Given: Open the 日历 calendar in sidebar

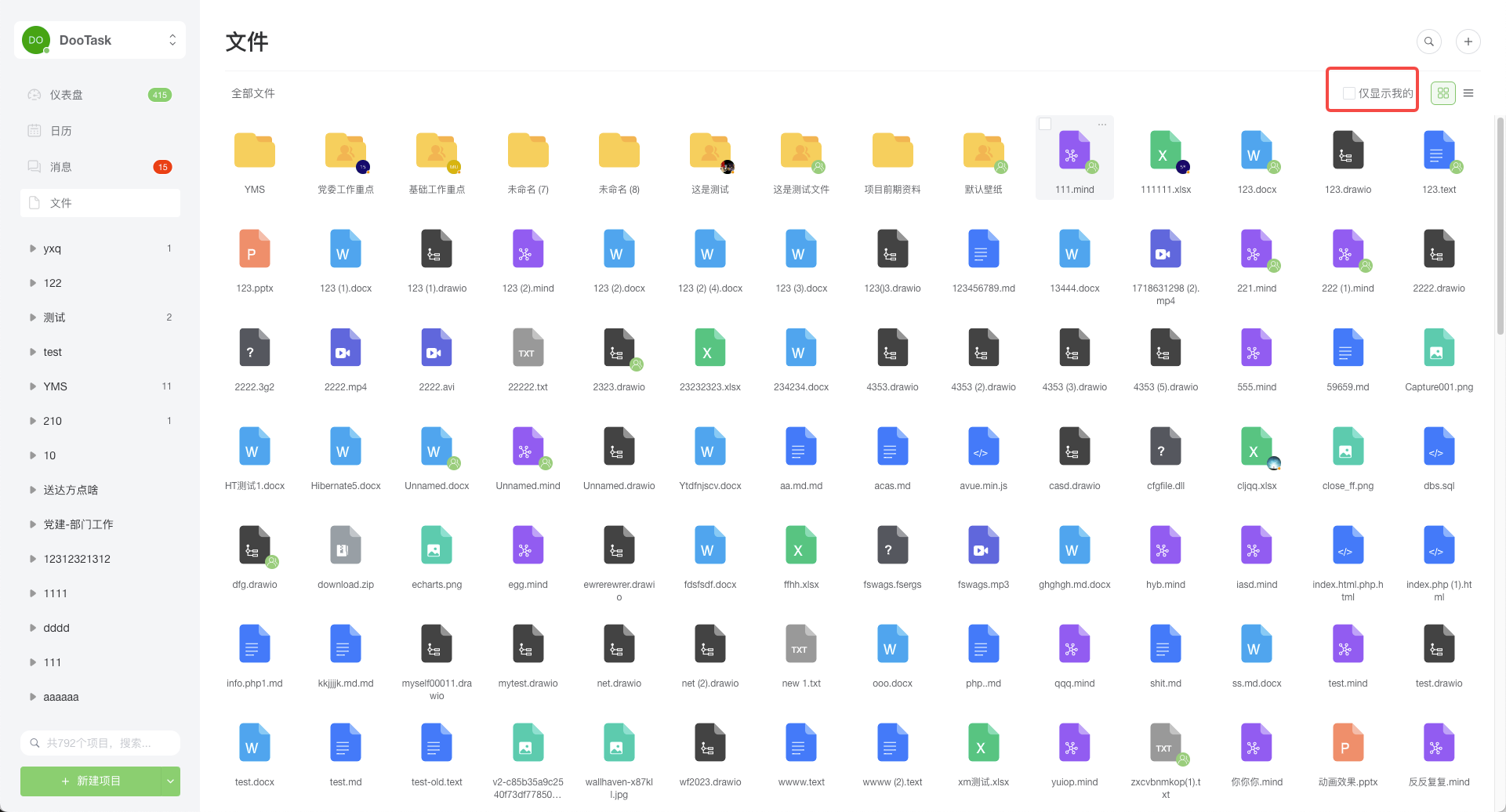Looking at the screenshot, I should pos(61,130).
